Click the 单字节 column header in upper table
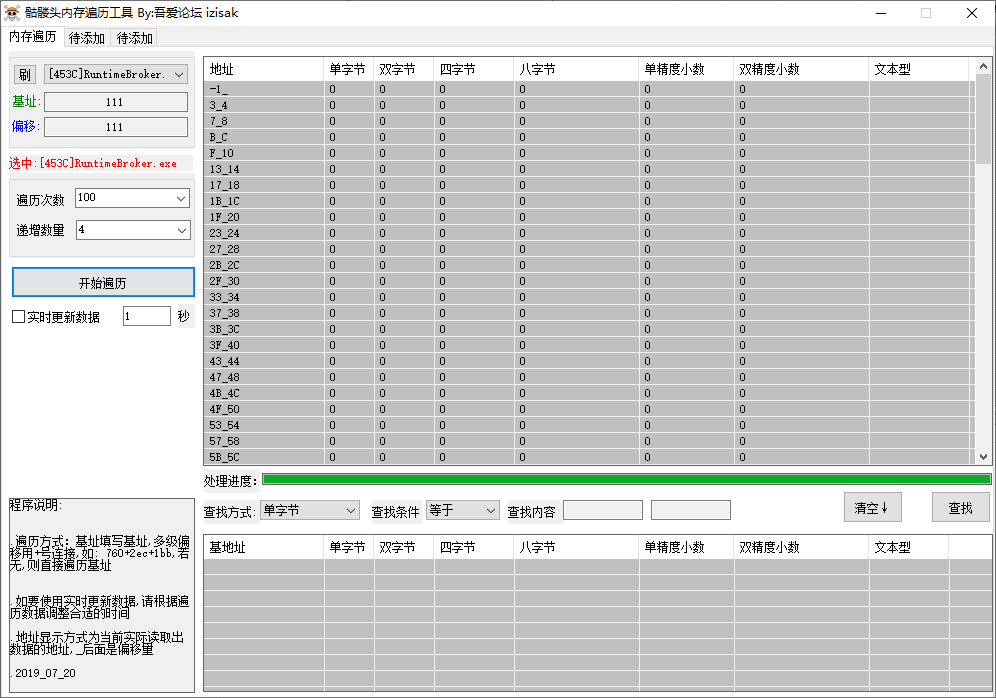Viewport: 996px width, 698px height. [348, 69]
